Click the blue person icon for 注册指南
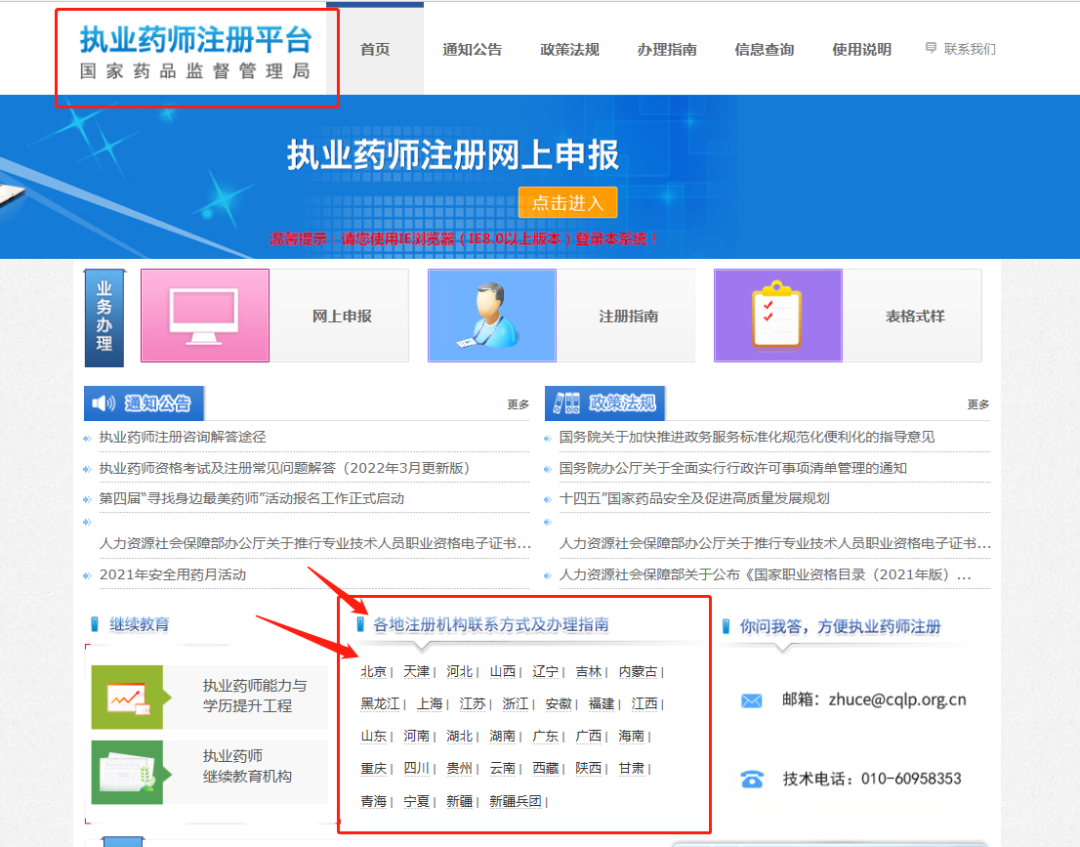This screenshot has width=1080, height=847. (491, 315)
